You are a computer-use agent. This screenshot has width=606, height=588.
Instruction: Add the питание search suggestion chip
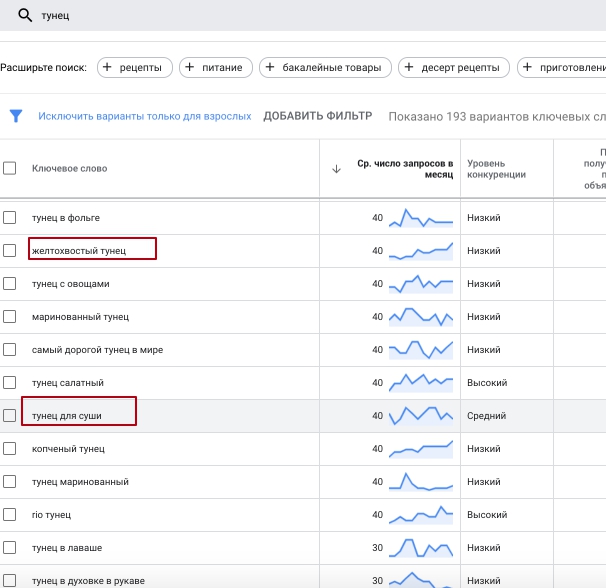point(216,68)
